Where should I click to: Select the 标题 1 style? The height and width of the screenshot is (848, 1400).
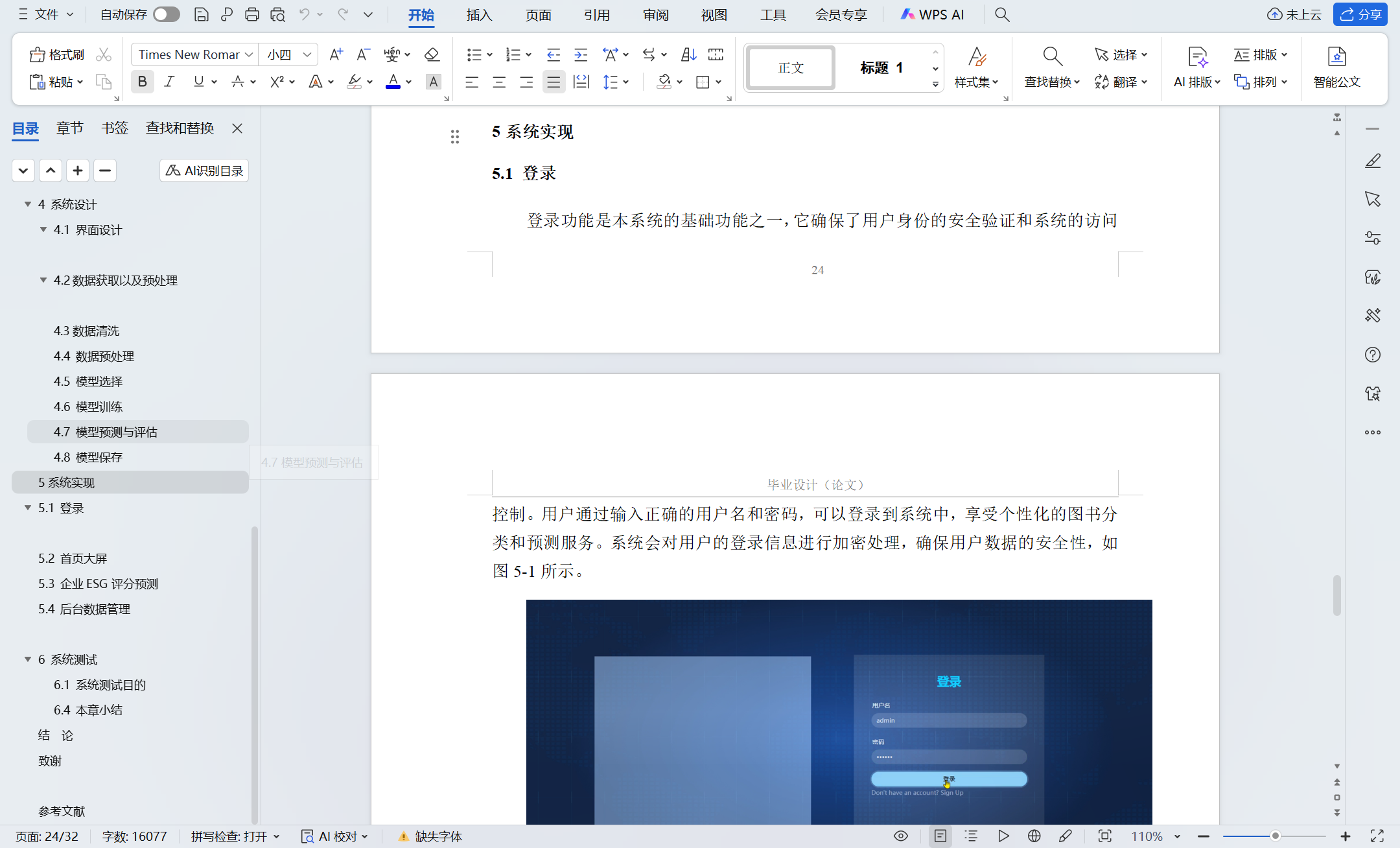[881, 67]
